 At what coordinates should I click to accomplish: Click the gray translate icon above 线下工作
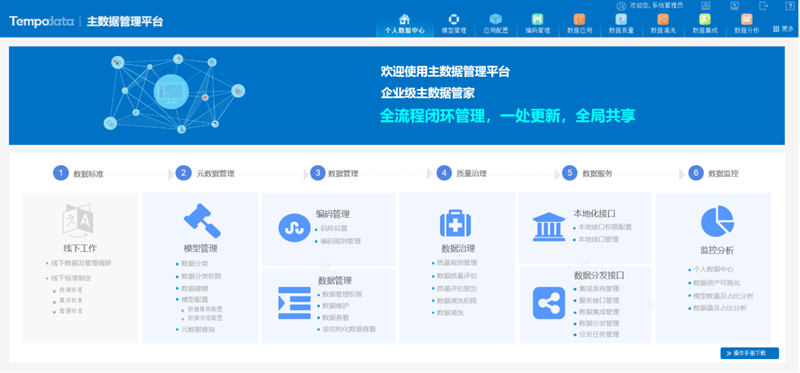78,221
